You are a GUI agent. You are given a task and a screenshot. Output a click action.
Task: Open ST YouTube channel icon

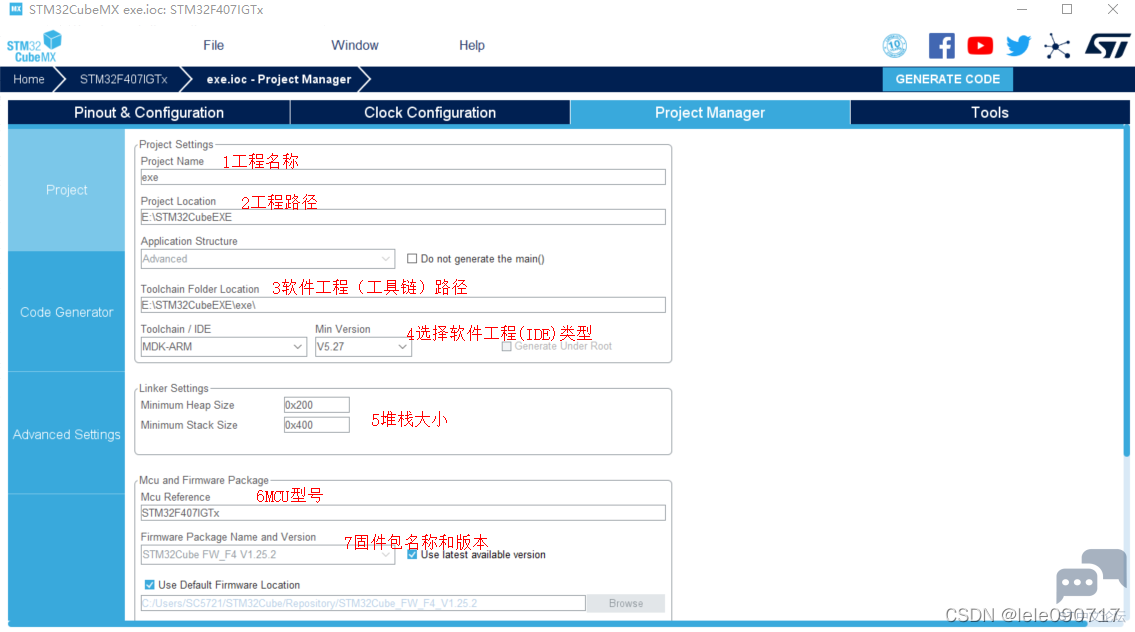980,46
